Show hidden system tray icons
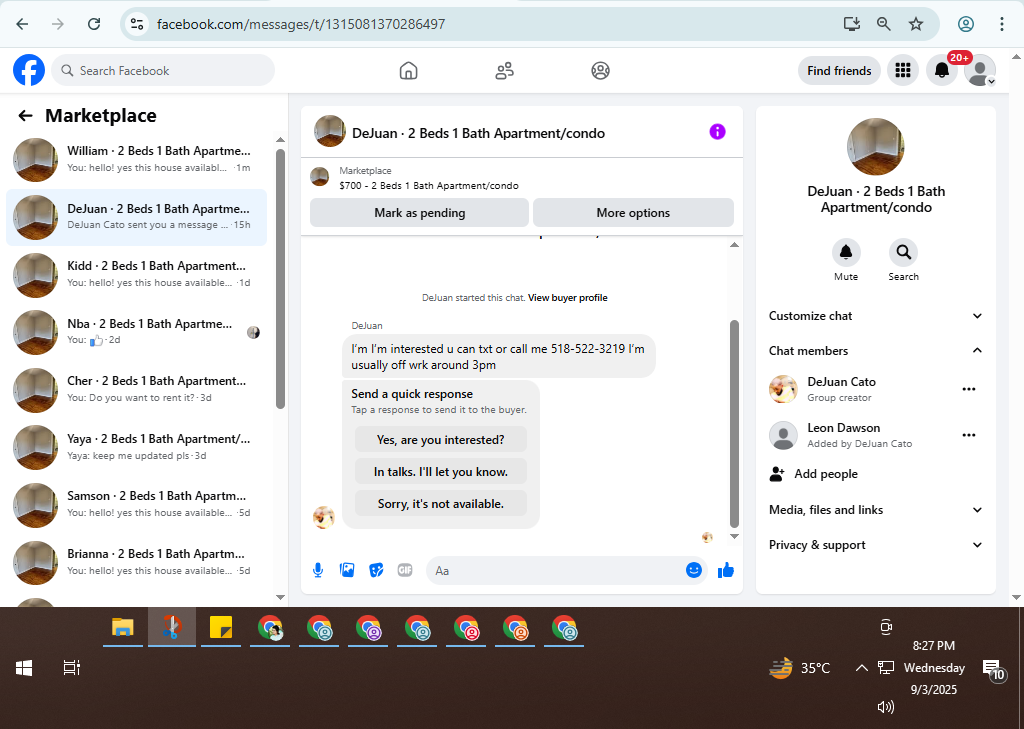This screenshot has width=1024, height=729. (861, 668)
